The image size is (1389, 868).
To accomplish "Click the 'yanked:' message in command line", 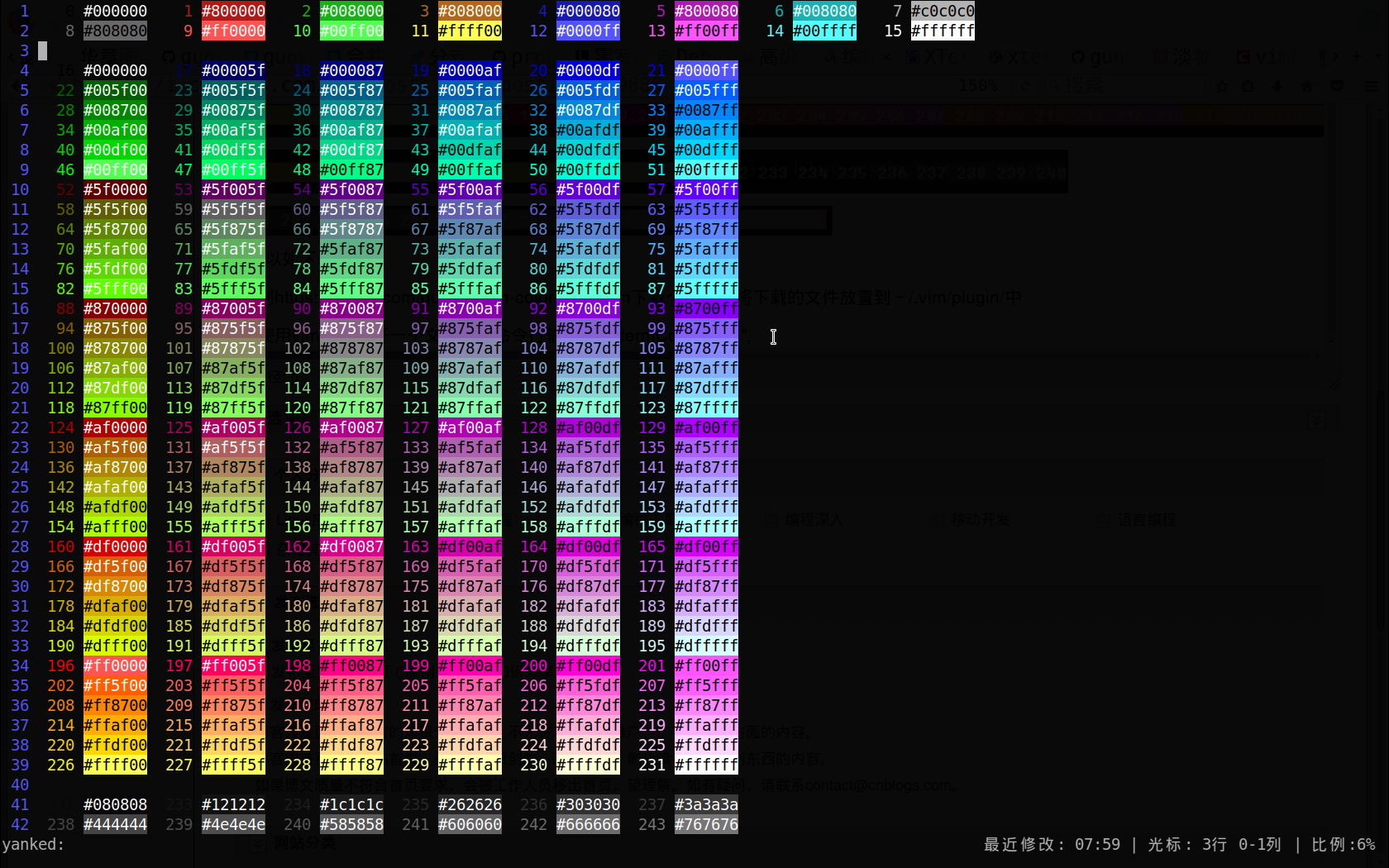I will click(33, 844).
